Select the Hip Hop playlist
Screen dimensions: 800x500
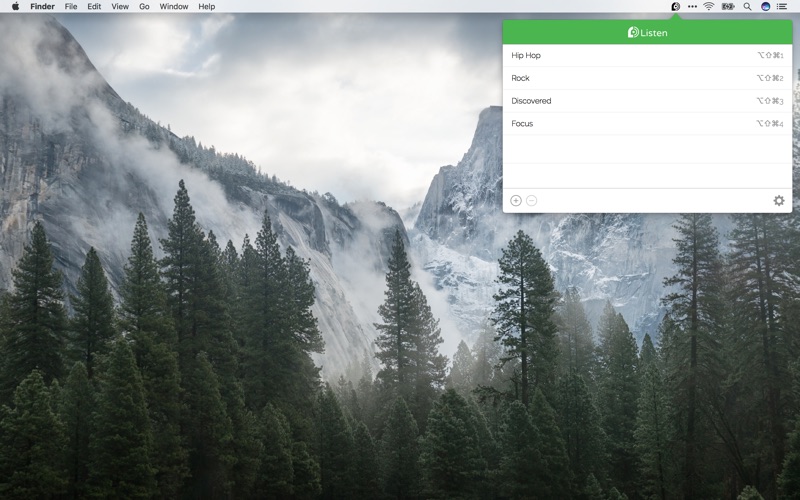[647, 55]
